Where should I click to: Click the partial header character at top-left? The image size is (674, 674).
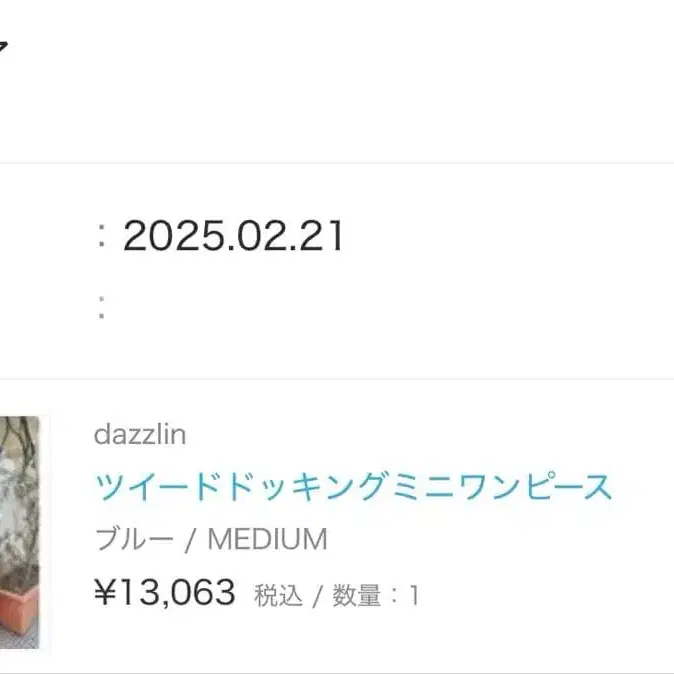4,46
